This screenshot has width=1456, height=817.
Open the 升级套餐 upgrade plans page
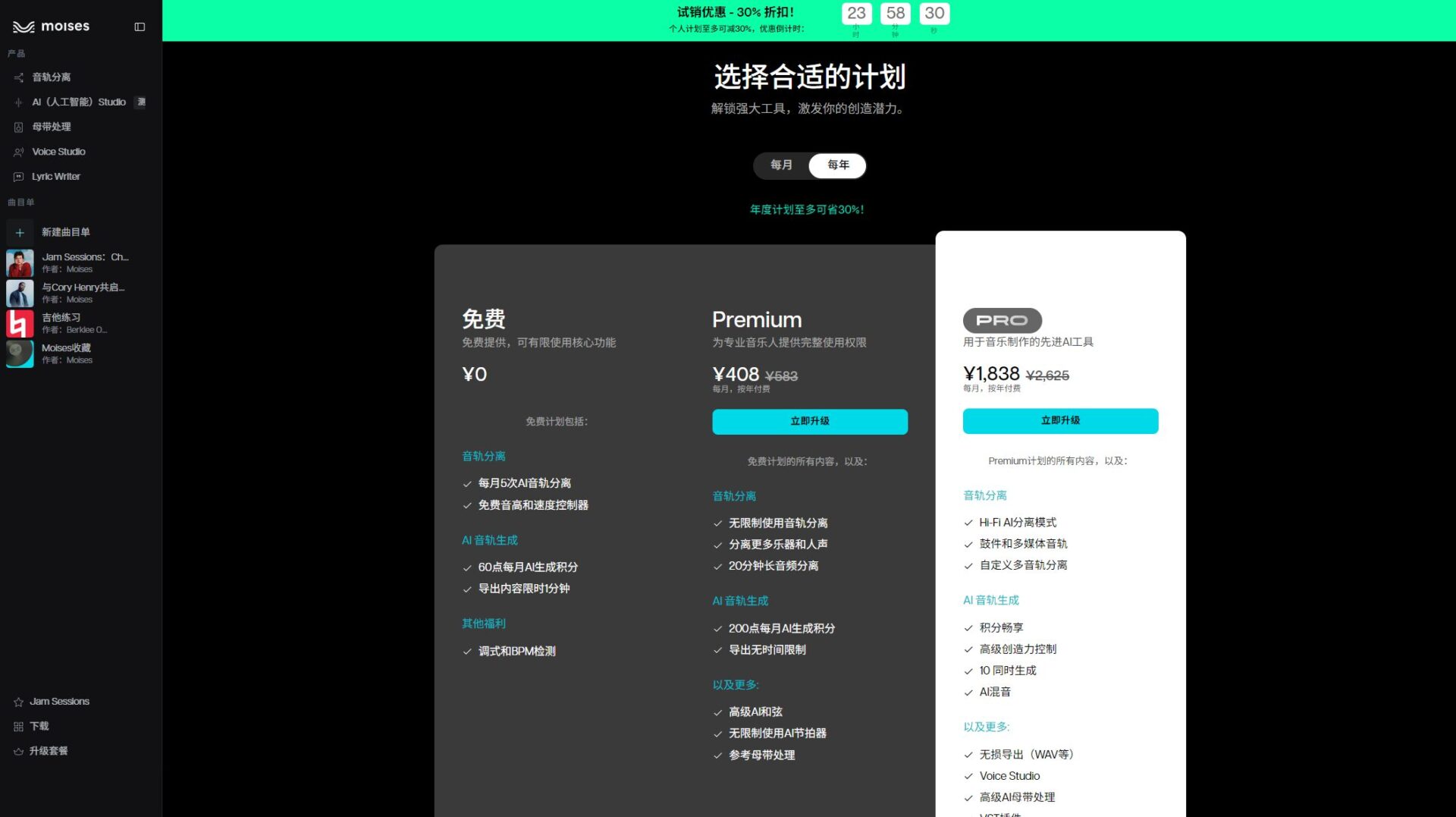point(49,751)
